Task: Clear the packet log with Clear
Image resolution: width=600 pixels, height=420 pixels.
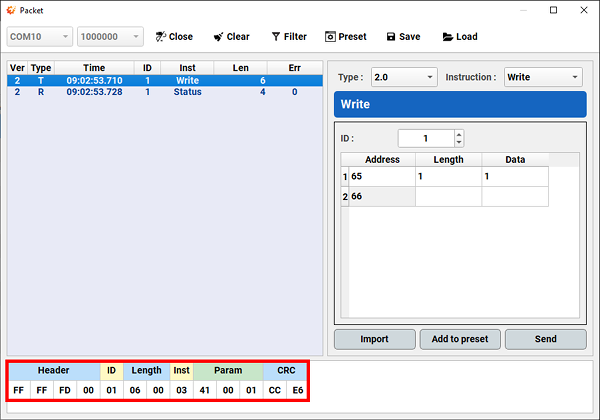Action: 218,37
